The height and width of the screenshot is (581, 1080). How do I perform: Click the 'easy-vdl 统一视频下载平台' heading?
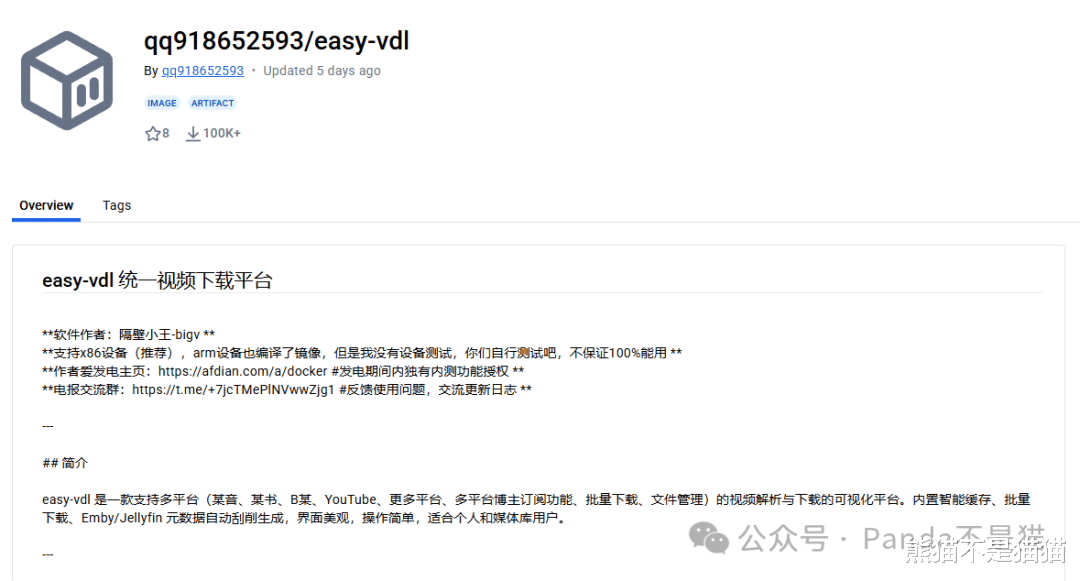pos(157,280)
